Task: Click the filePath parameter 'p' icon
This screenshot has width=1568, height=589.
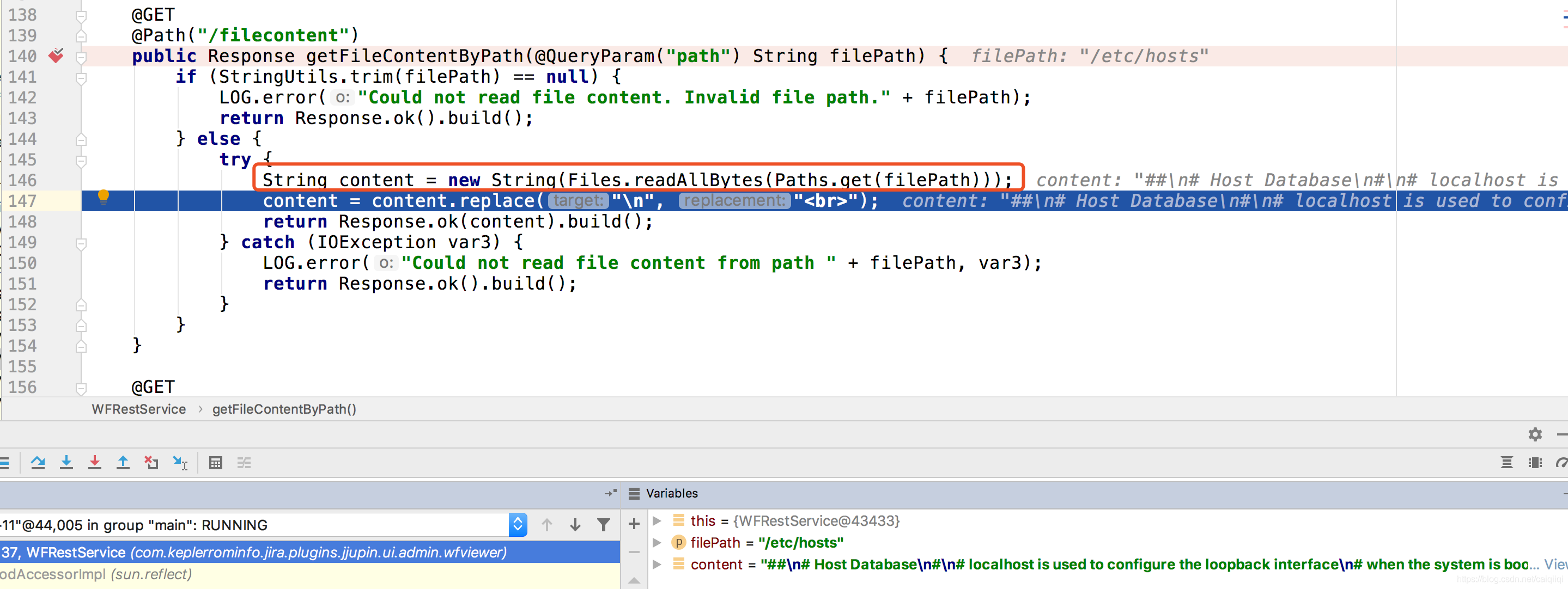Action: point(678,542)
